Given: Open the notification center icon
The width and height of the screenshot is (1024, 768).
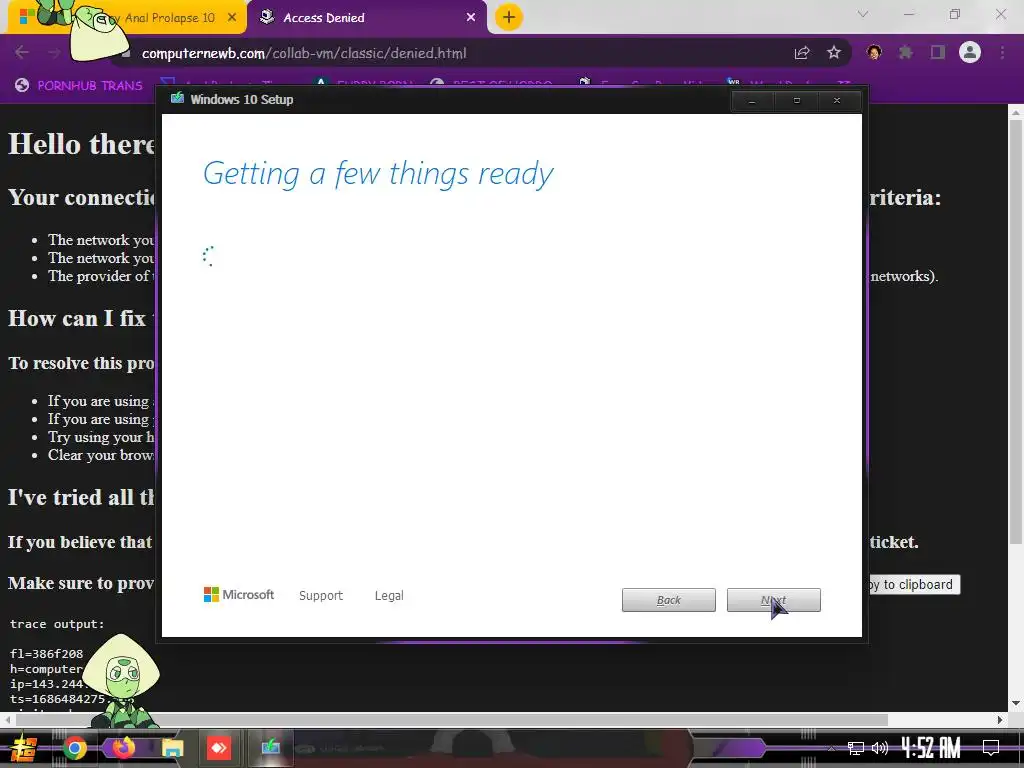Looking at the screenshot, I should [991, 748].
